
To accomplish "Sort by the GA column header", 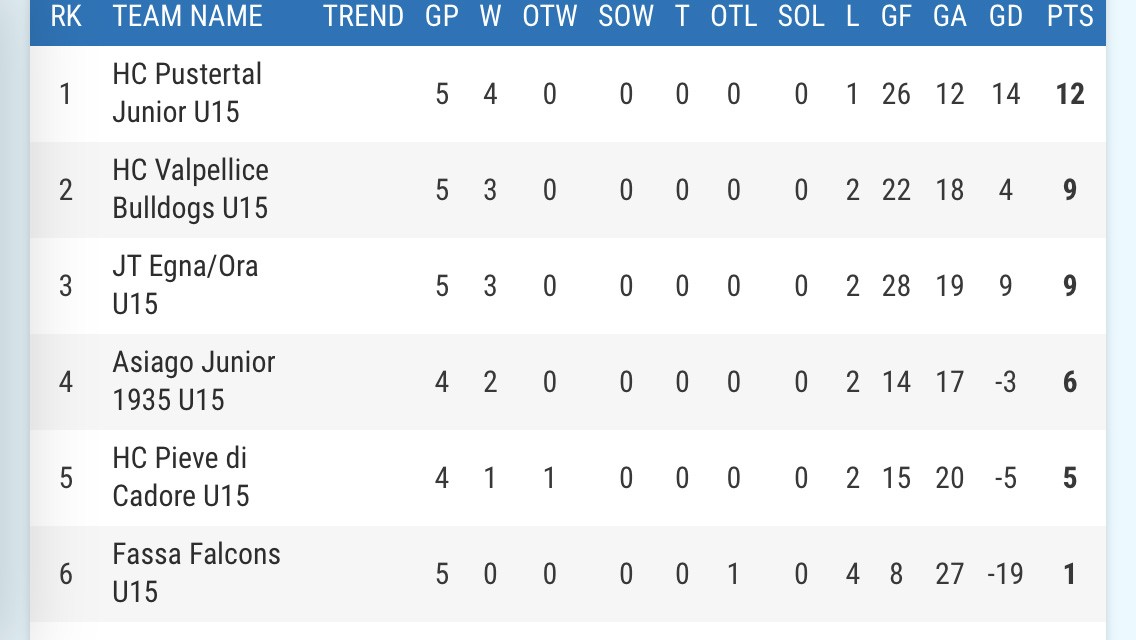I will pos(949,16).
